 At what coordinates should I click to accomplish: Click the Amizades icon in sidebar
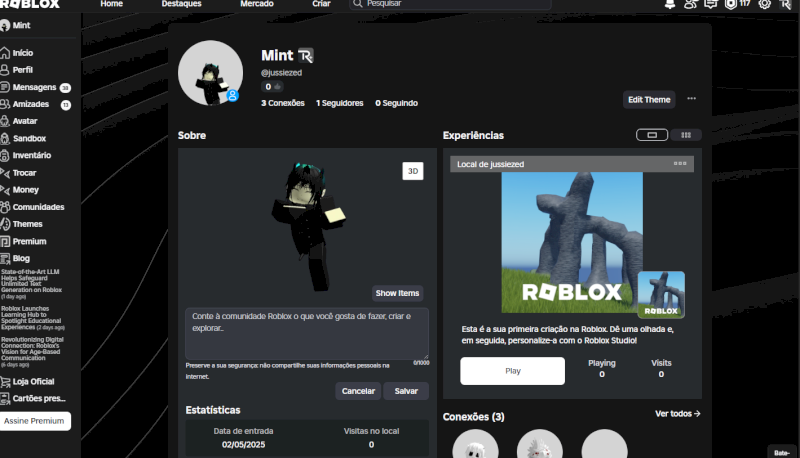point(5,104)
